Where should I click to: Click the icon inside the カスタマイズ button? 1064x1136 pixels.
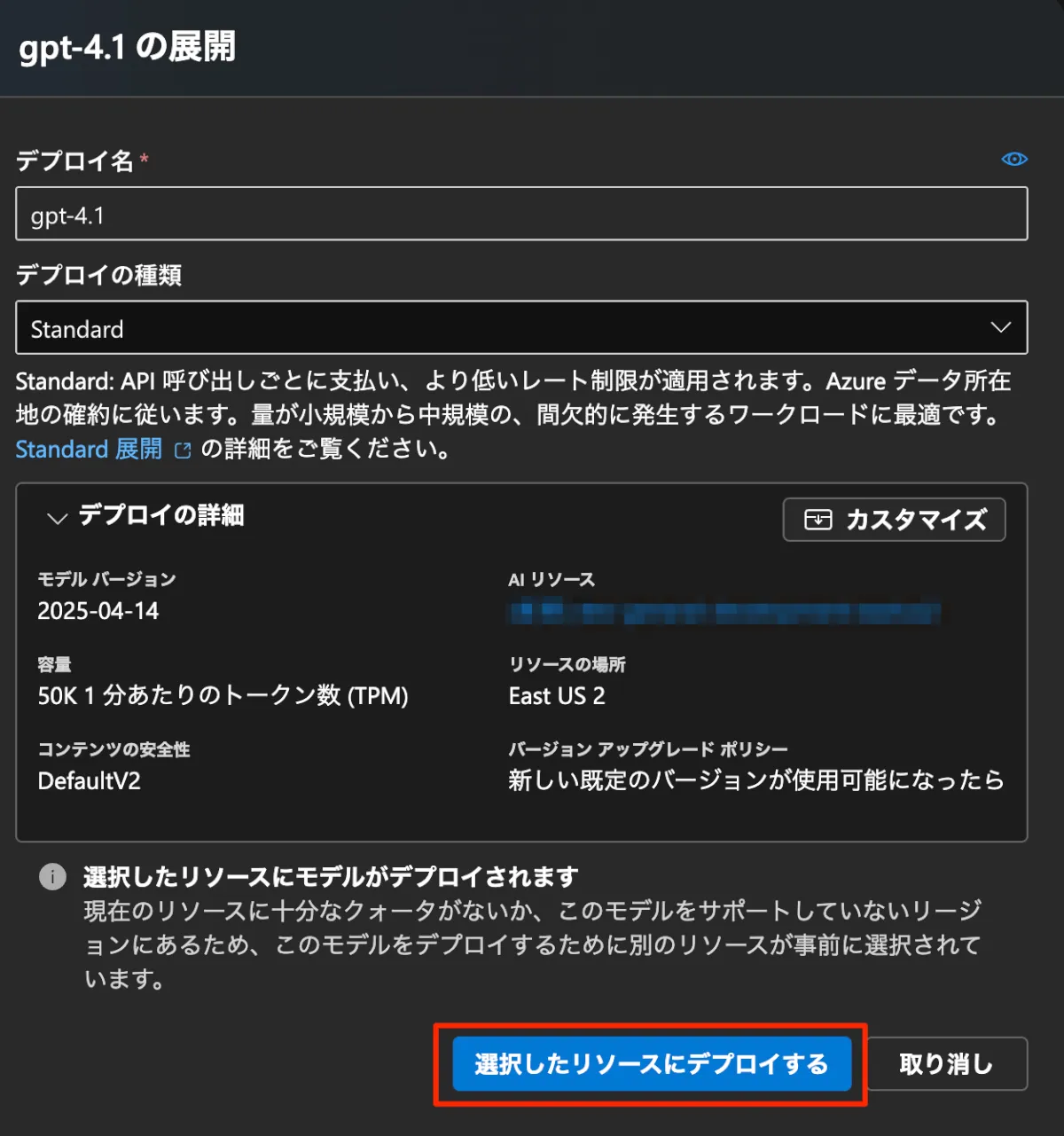(818, 520)
